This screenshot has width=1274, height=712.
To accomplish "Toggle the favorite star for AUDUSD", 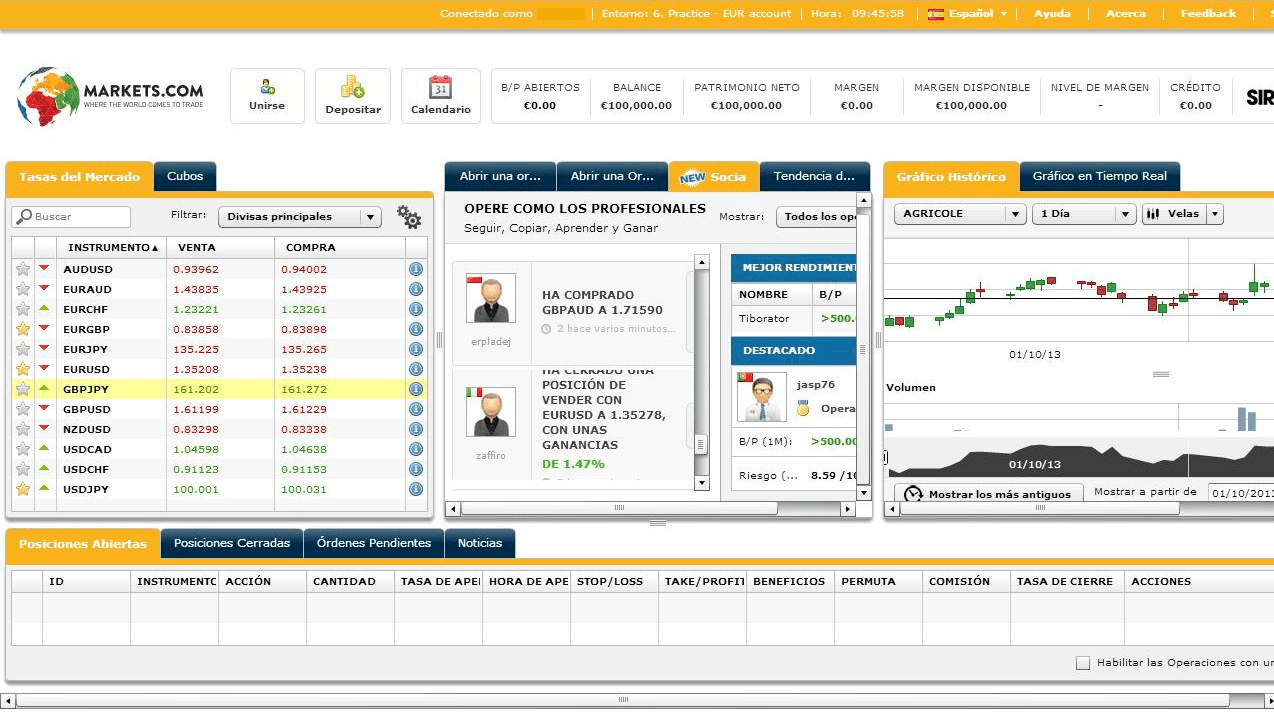I will click(x=23, y=269).
